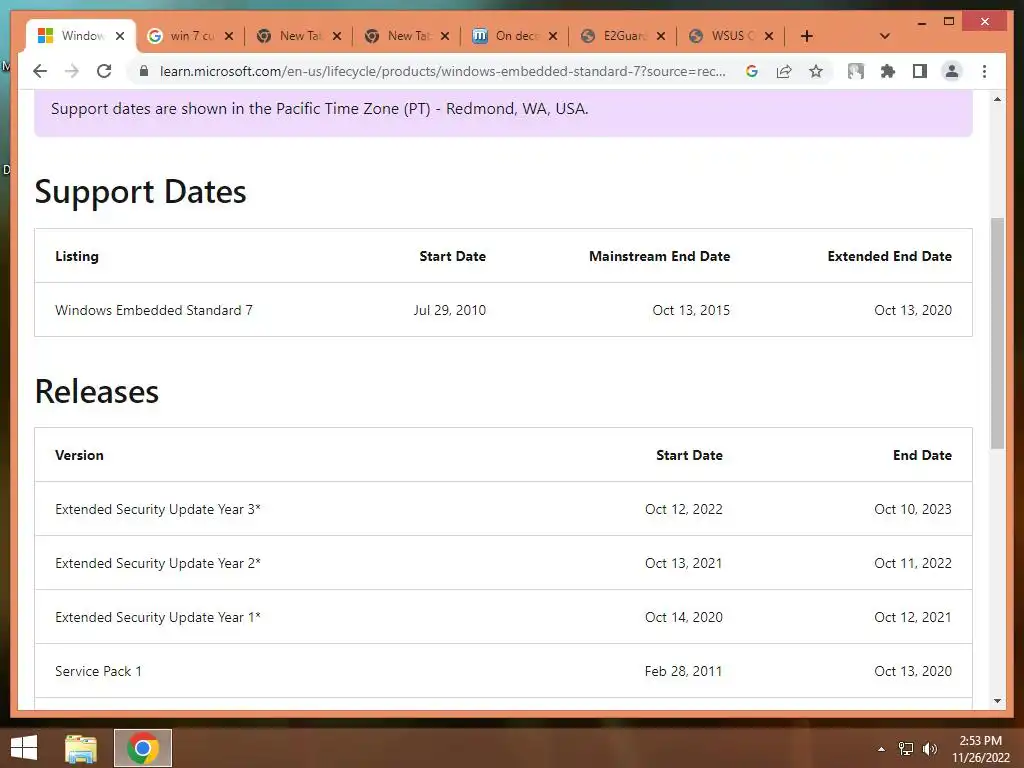Select 'Extended Security Update Year 1*' row
Viewport: 1024px width, 768px height.
[504, 617]
